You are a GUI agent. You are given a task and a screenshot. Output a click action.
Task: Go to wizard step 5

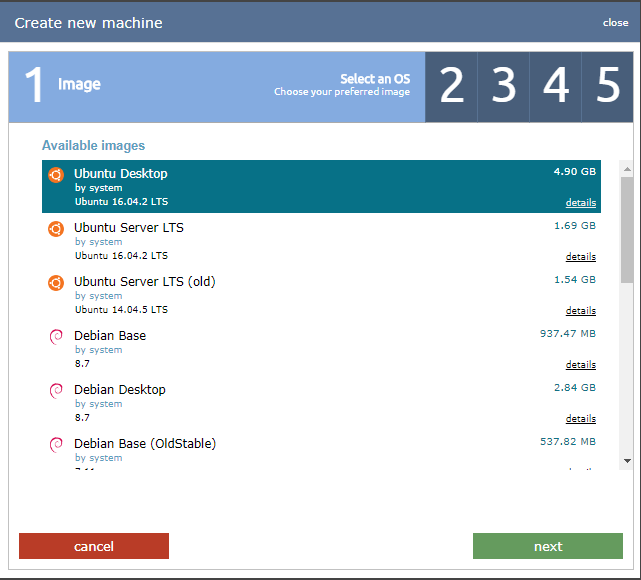608,87
